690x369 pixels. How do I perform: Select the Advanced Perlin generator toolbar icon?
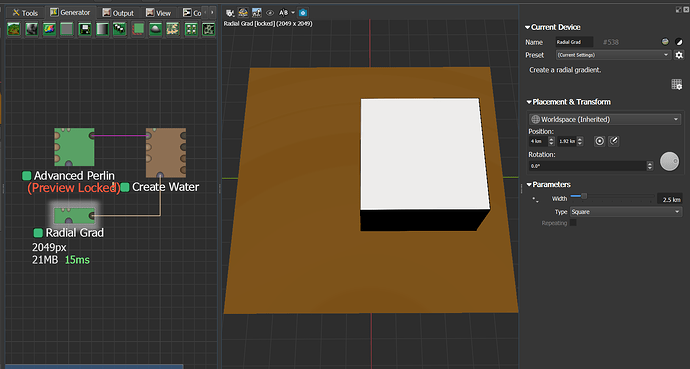(x=14, y=29)
